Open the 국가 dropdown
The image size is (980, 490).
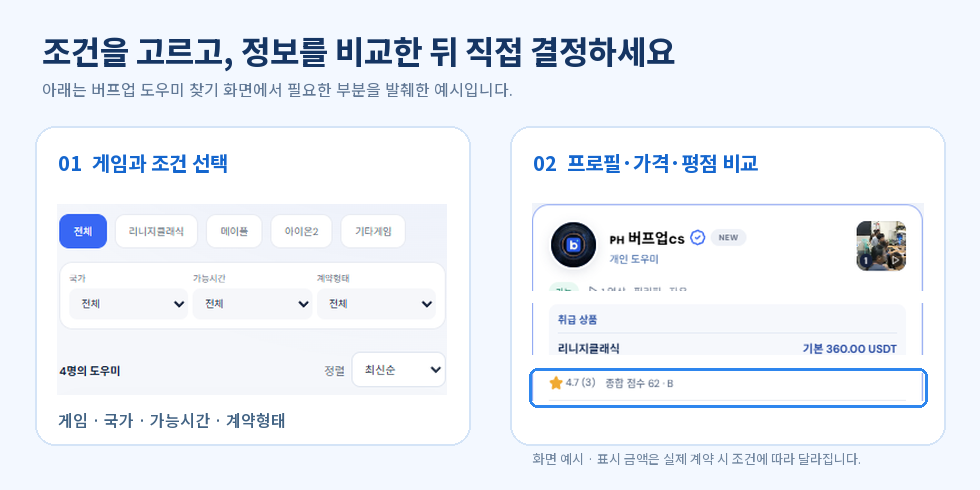pos(129,304)
